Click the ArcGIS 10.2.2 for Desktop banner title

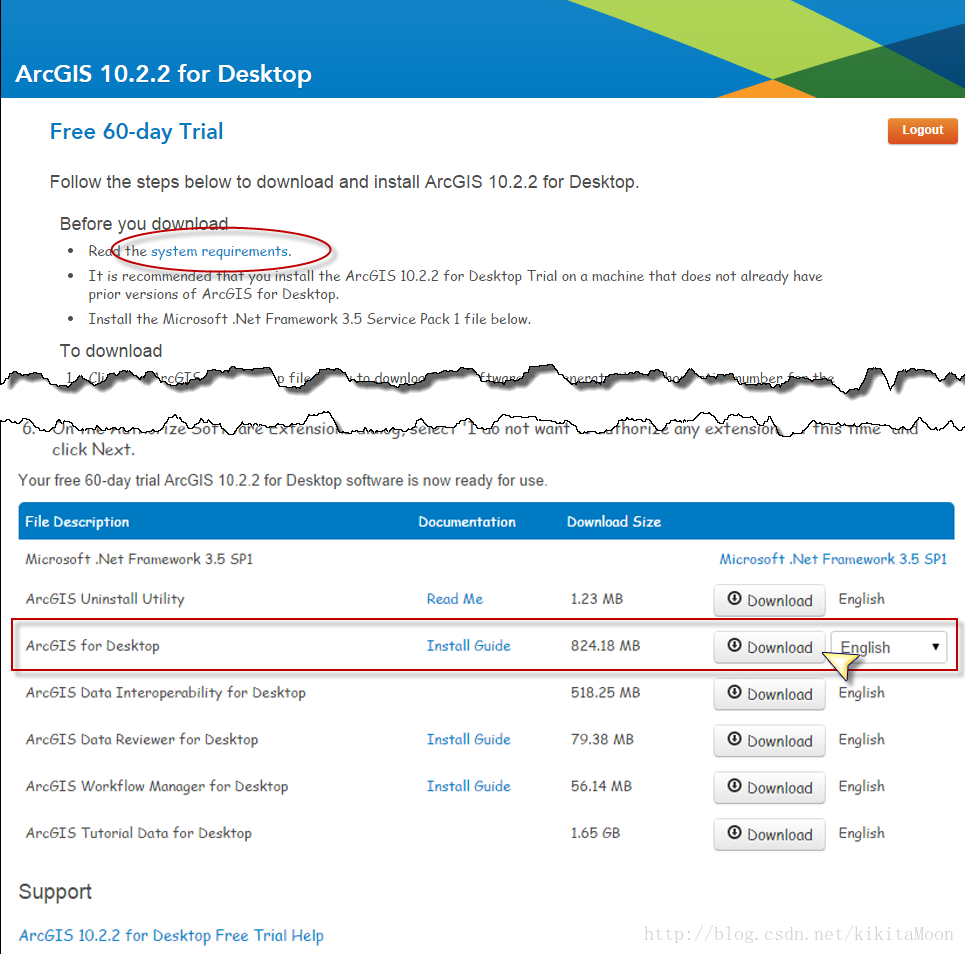tap(163, 74)
